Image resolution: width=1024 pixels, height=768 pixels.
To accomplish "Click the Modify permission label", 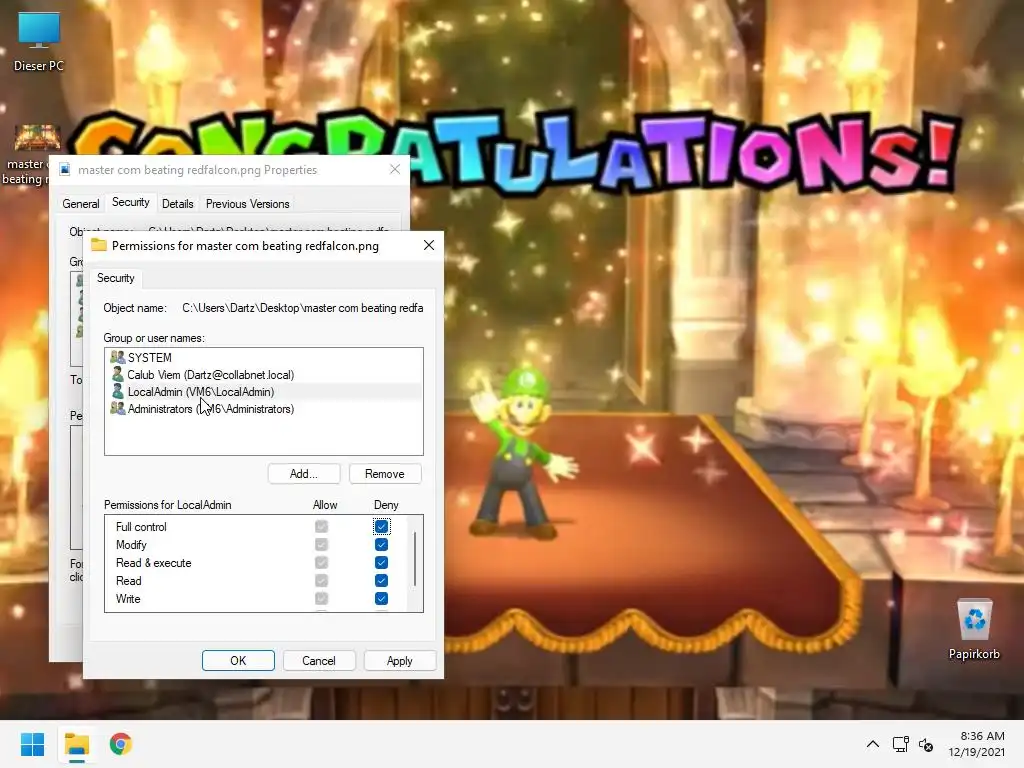I will coord(131,545).
